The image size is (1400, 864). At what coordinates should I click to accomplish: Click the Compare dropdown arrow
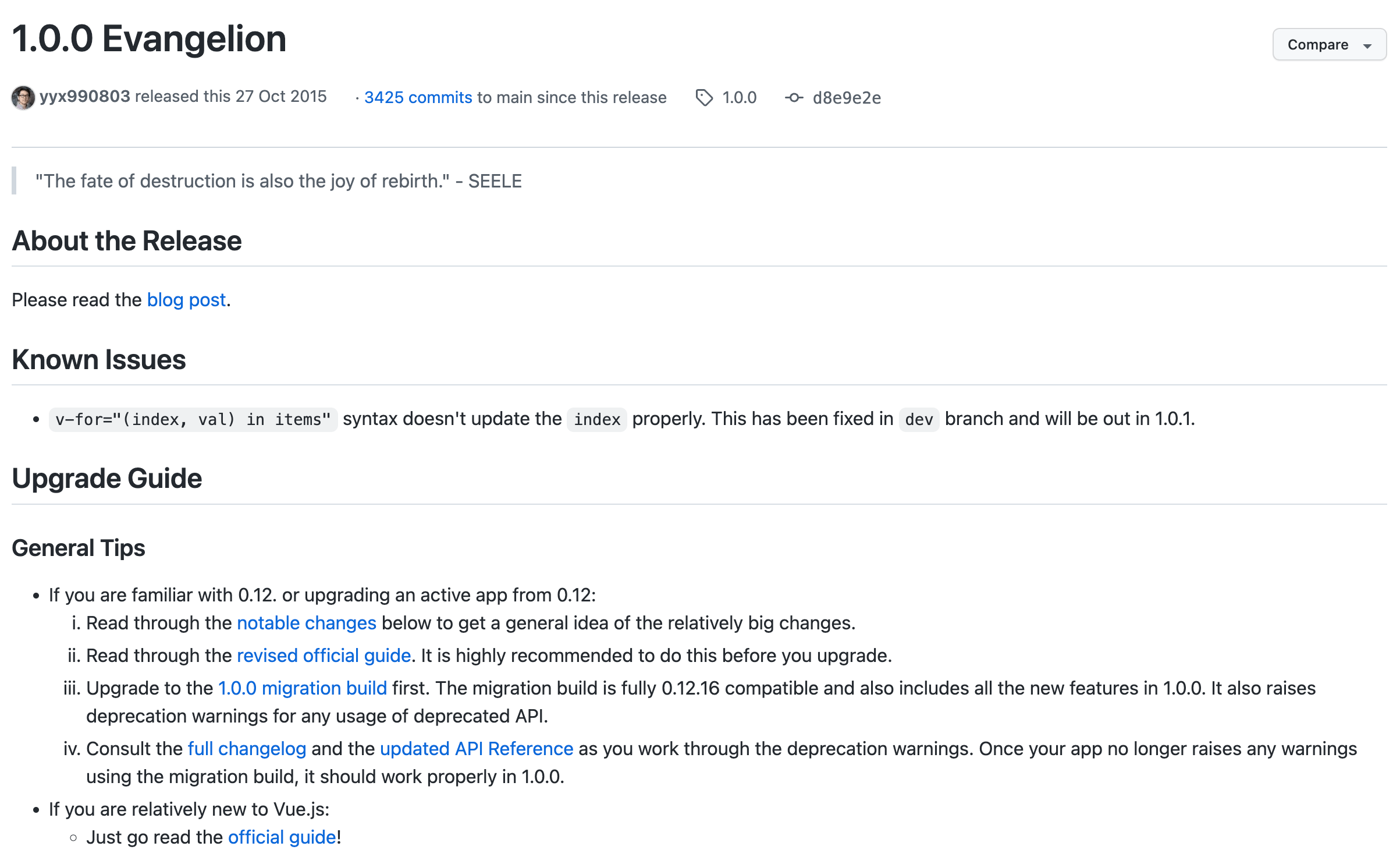click(1367, 46)
